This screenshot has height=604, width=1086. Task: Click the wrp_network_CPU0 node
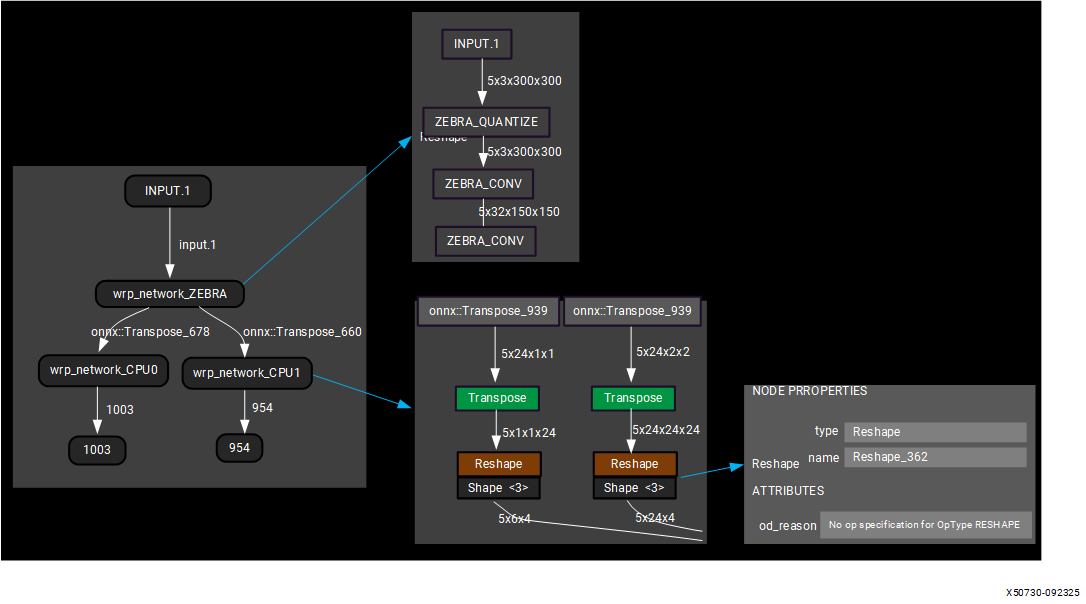[97, 370]
